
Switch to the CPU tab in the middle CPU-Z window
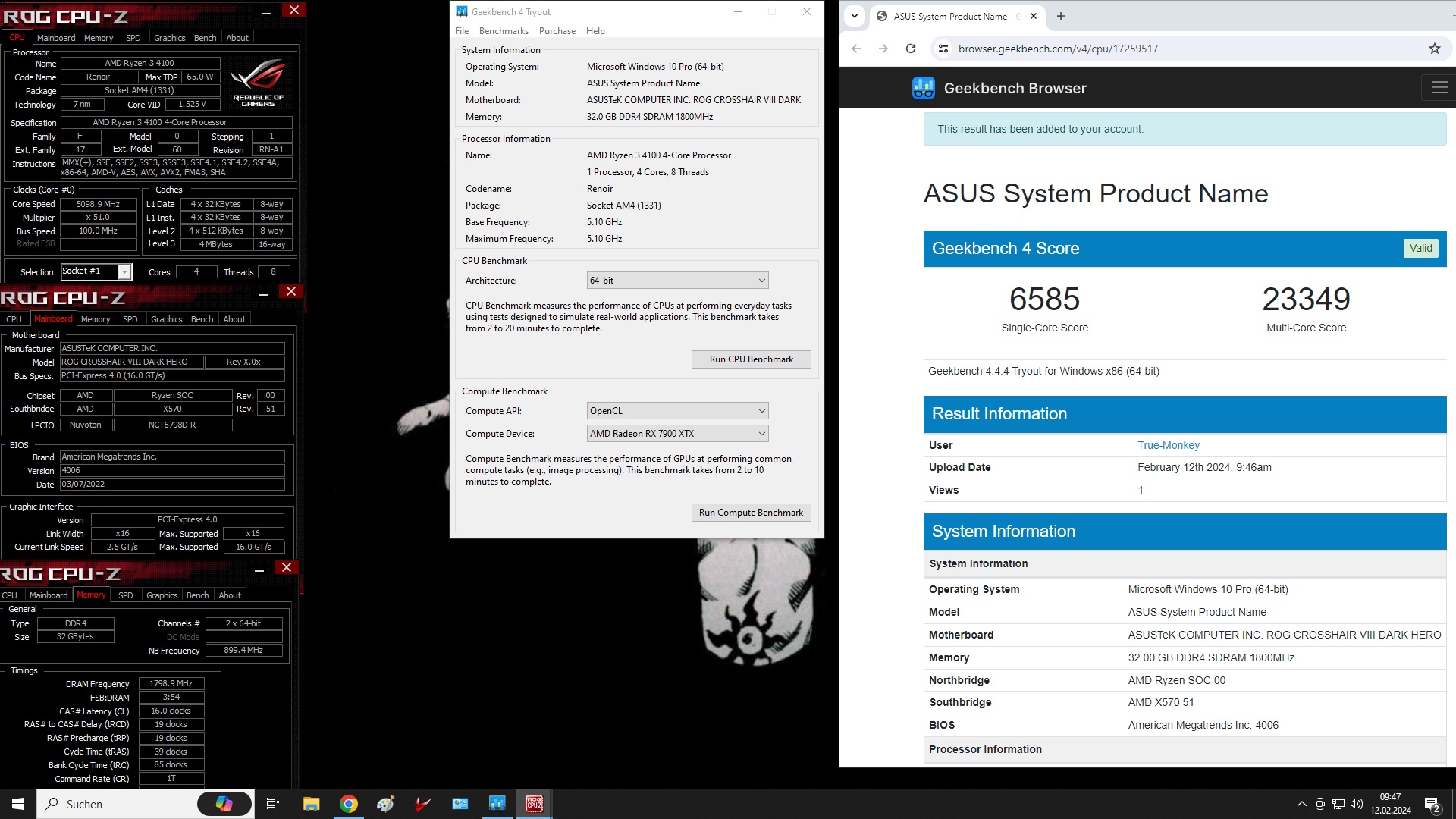coord(14,319)
